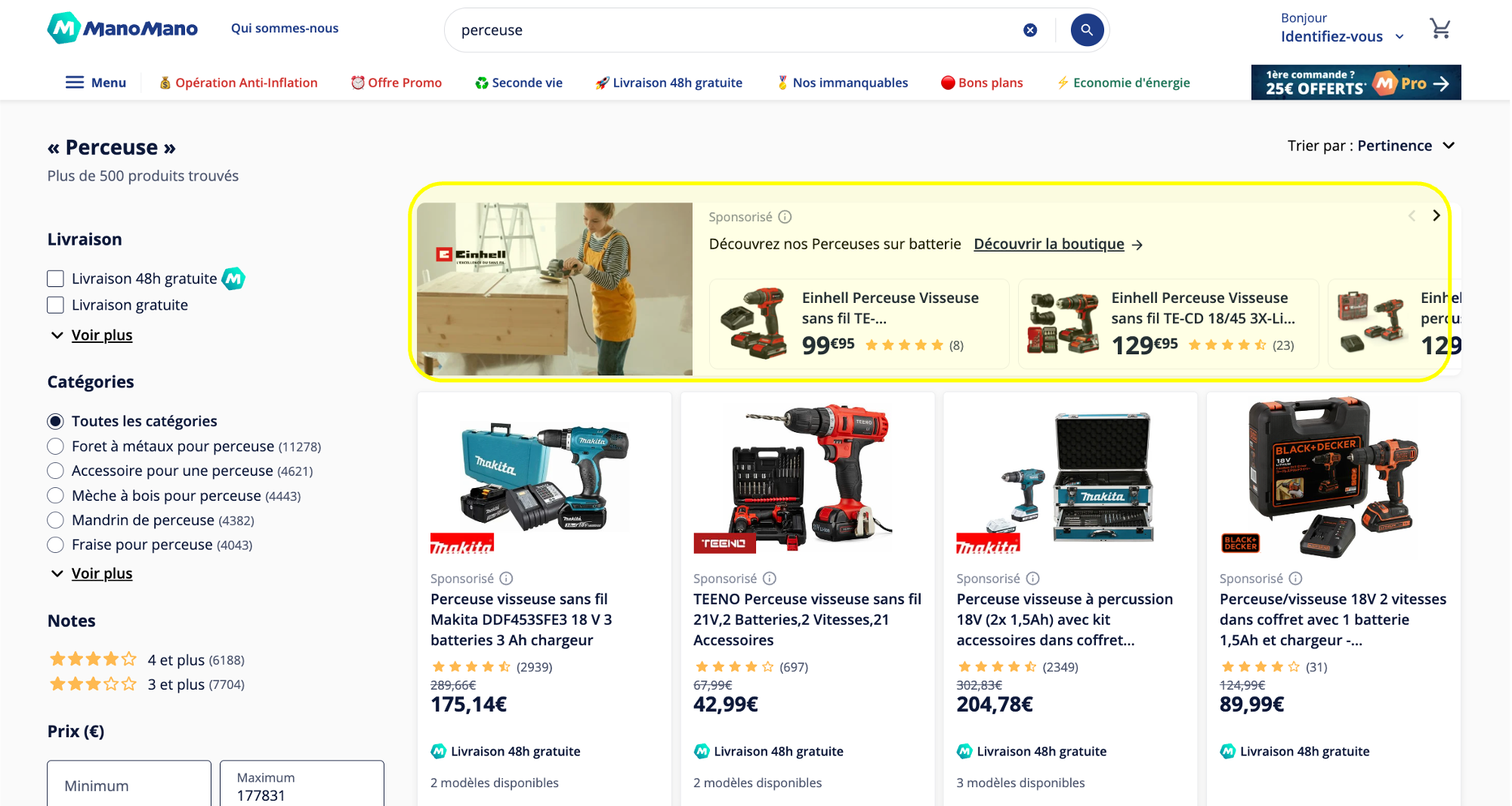Screen dimensions: 1512x806
Task: Expand Voir plus under Catégories
Action: click(91, 573)
